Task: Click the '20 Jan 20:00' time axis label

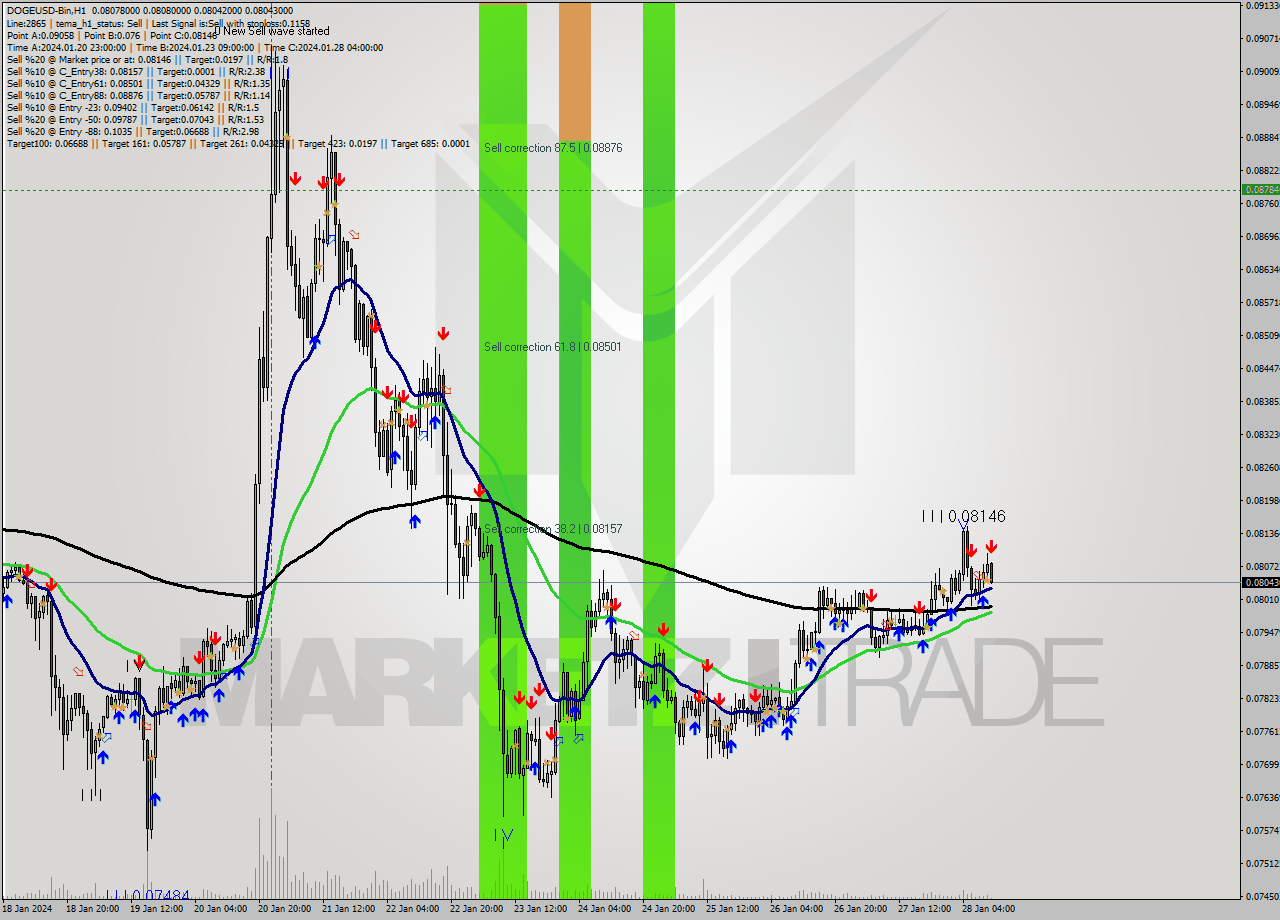Action: (x=284, y=909)
